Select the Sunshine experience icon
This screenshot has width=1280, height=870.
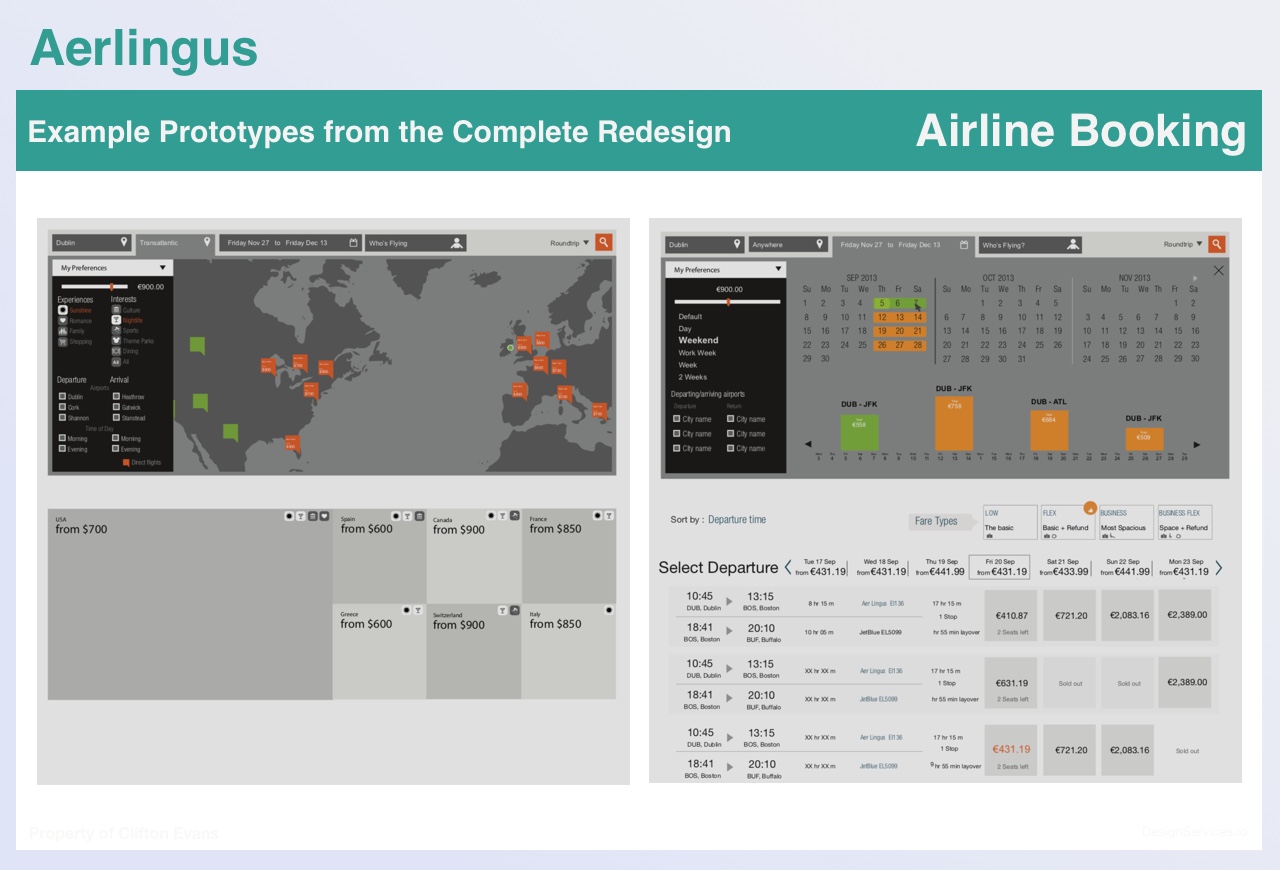pos(63,310)
